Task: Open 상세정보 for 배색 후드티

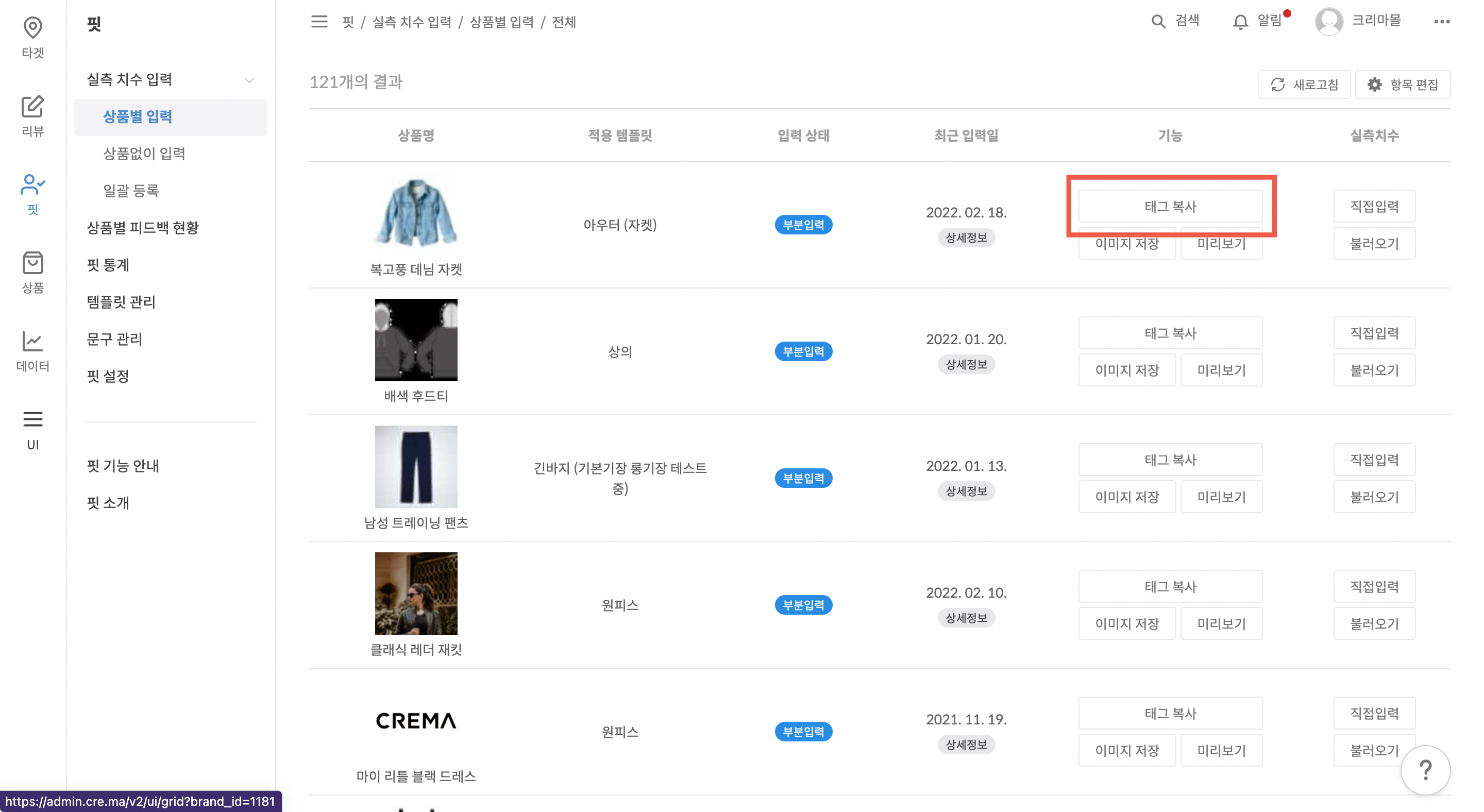Action: (966, 364)
